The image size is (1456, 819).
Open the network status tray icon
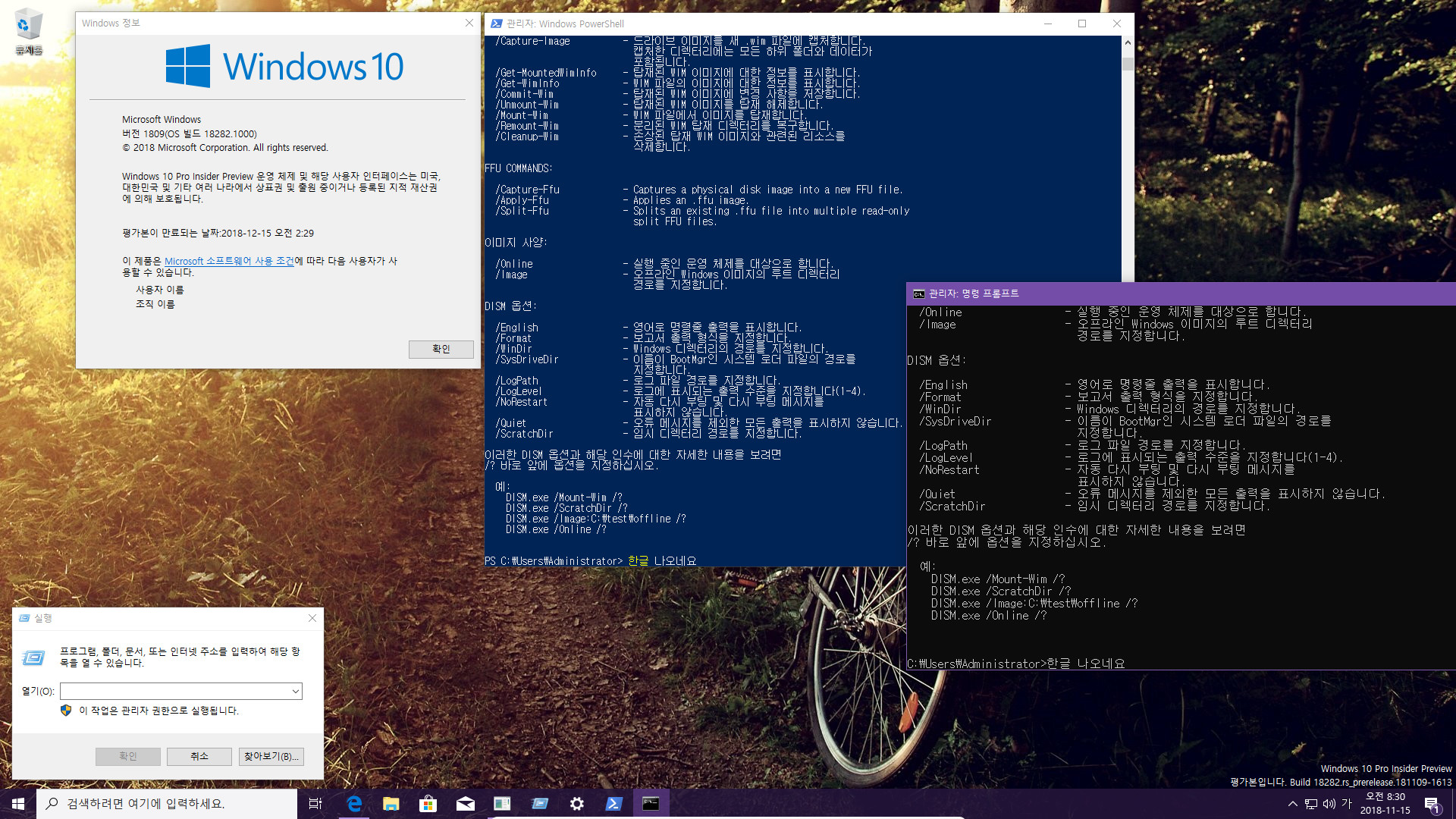1311,804
